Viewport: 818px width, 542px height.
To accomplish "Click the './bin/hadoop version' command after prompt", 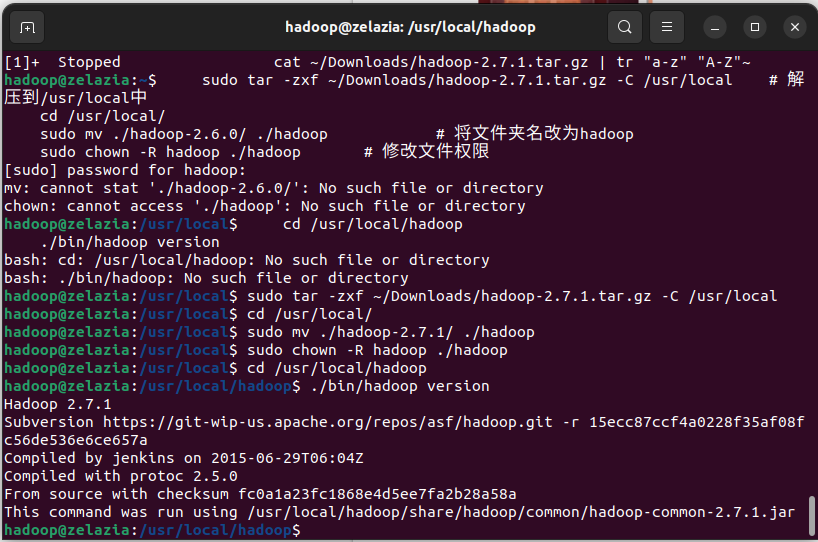I will 400,386.
